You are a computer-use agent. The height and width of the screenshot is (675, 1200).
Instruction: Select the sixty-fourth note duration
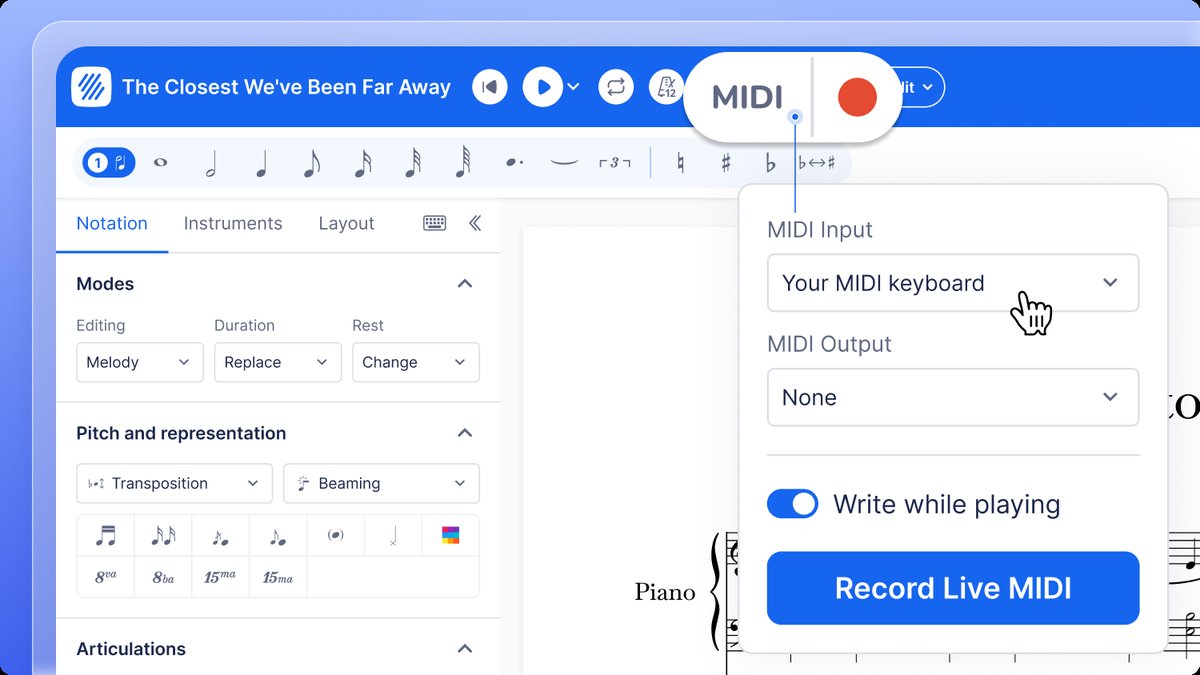point(463,162)
